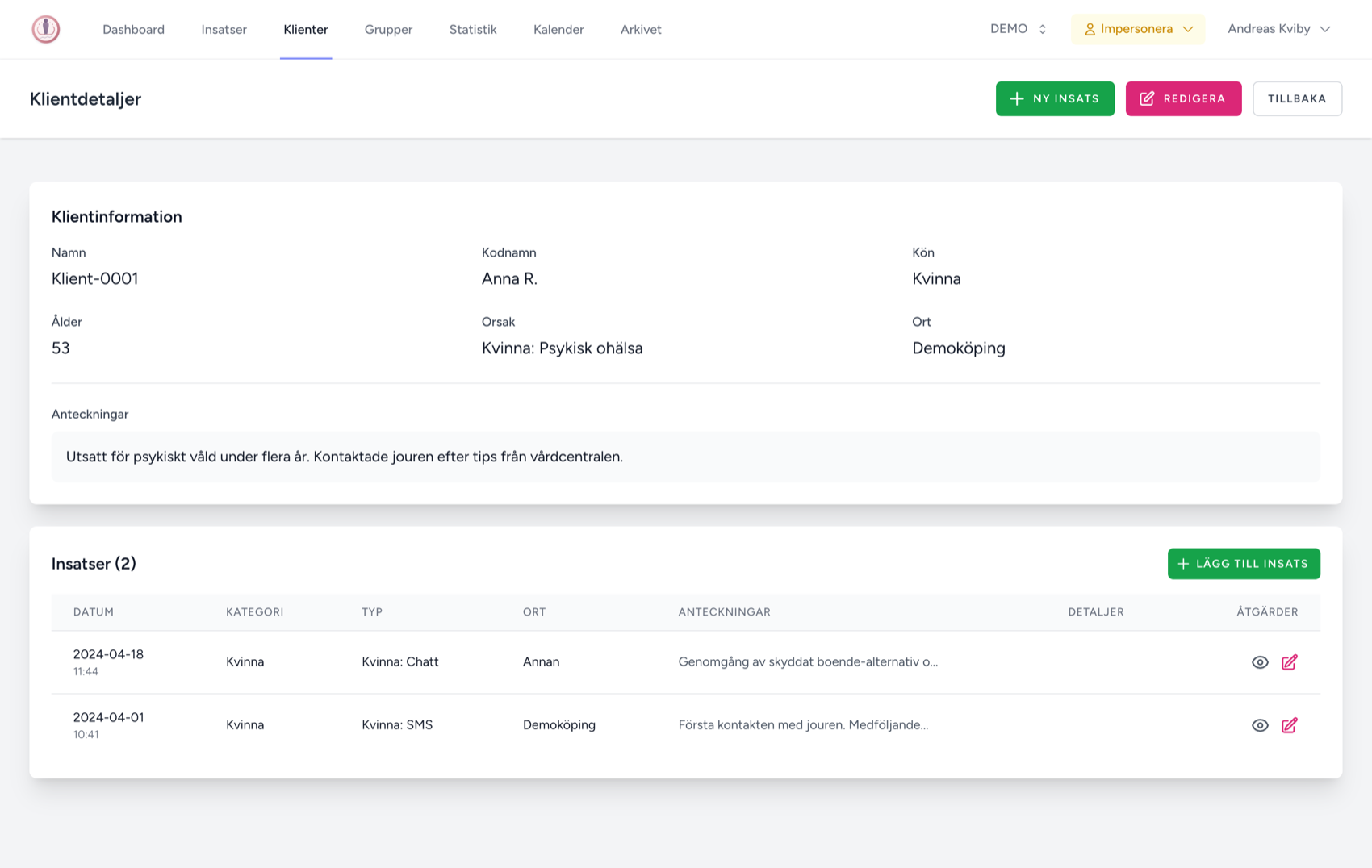Select the Klienter navigation tab
The width and height of the screenshot is (1372, 868).
pyautogui.click(x=306, y=30)
